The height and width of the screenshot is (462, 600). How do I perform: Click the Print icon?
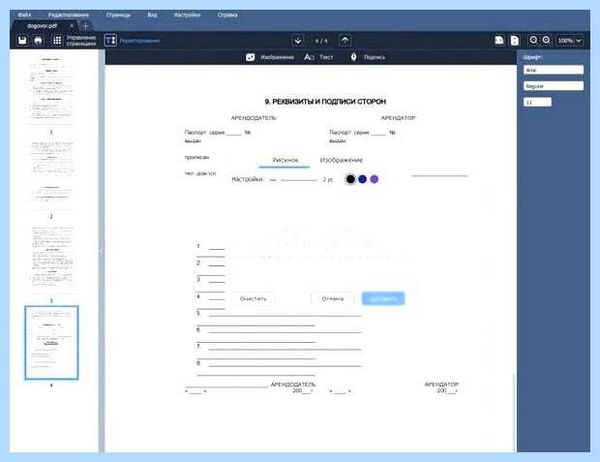(38, 40)
